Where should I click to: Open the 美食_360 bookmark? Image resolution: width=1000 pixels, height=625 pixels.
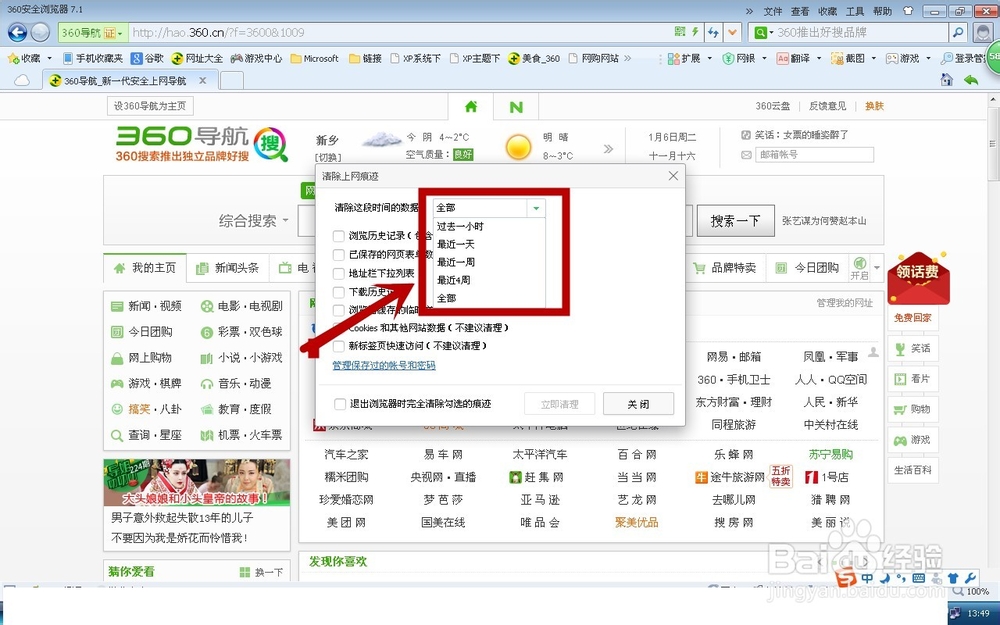coord(534,58)
